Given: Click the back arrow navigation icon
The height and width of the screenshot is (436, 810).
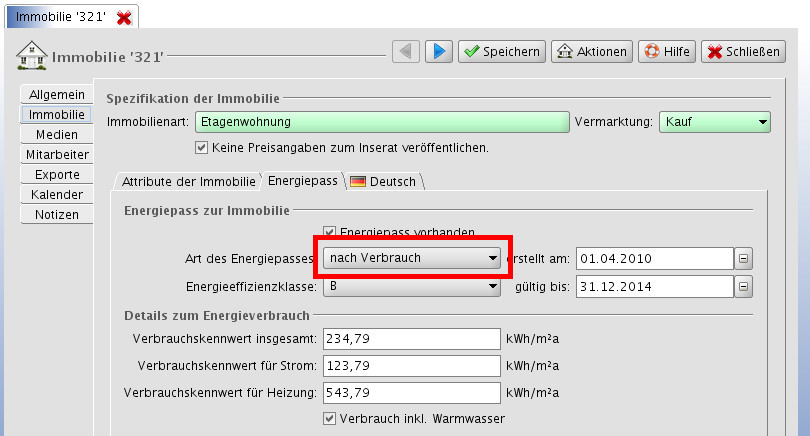Looking at the screenshot, I should click(x=405, y=51).
